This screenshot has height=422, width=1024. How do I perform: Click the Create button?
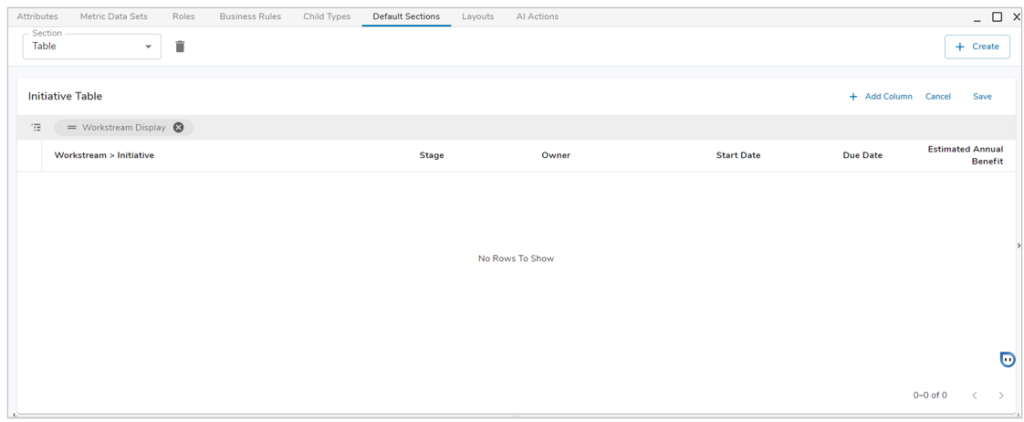977,46
